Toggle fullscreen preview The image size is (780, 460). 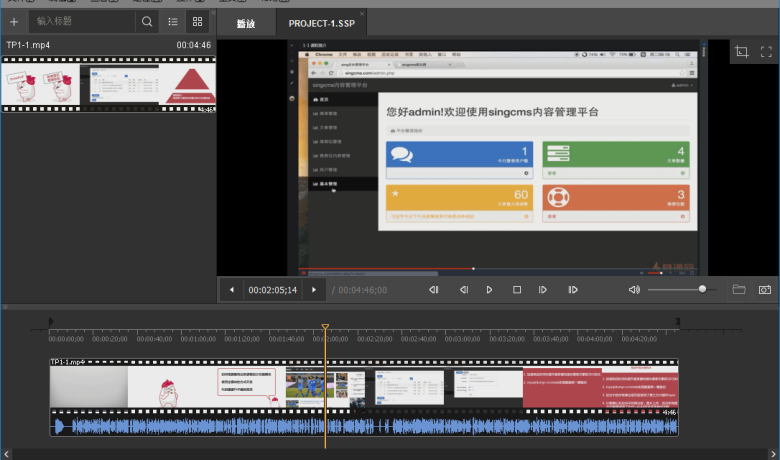(766, 52)
